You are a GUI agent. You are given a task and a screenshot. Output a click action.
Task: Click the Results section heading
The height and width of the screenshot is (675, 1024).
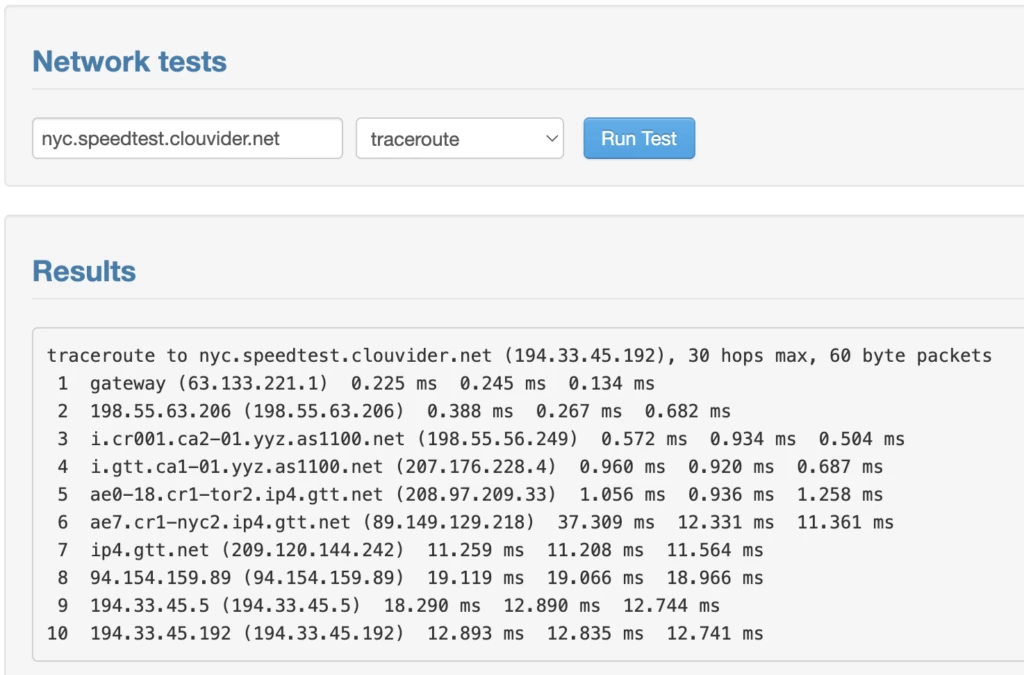click(84, 271)
